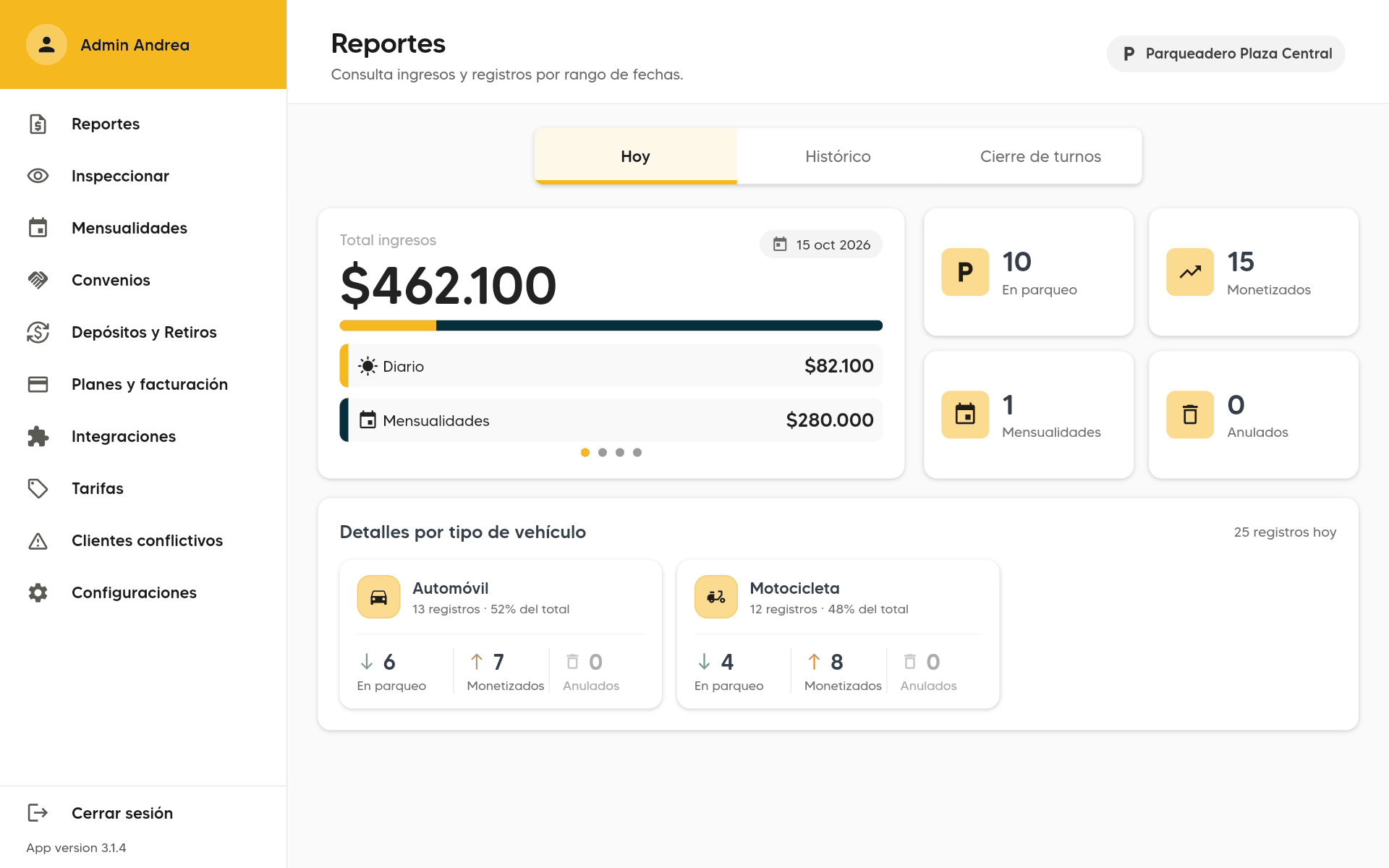Select the second carousel dot indicator

(603, 452)
